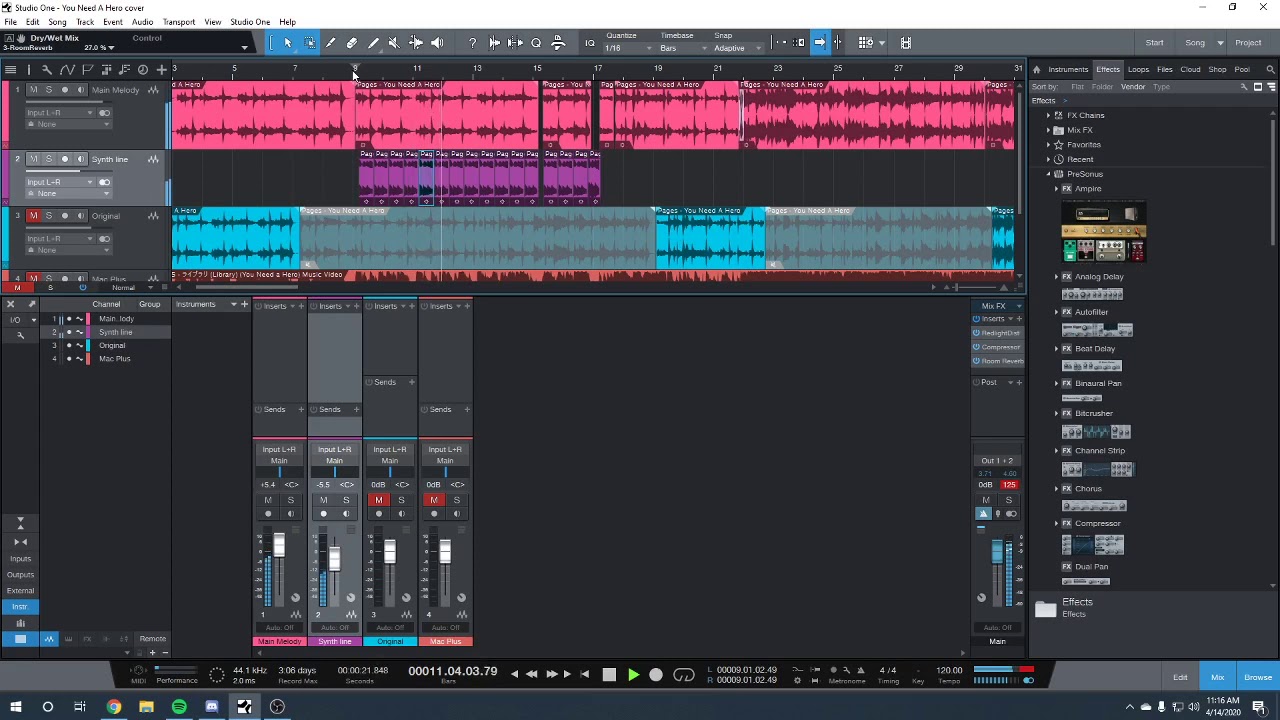The image size is (1280, 720).
Task: Click the Main output fader
Action: coord(997,552)
